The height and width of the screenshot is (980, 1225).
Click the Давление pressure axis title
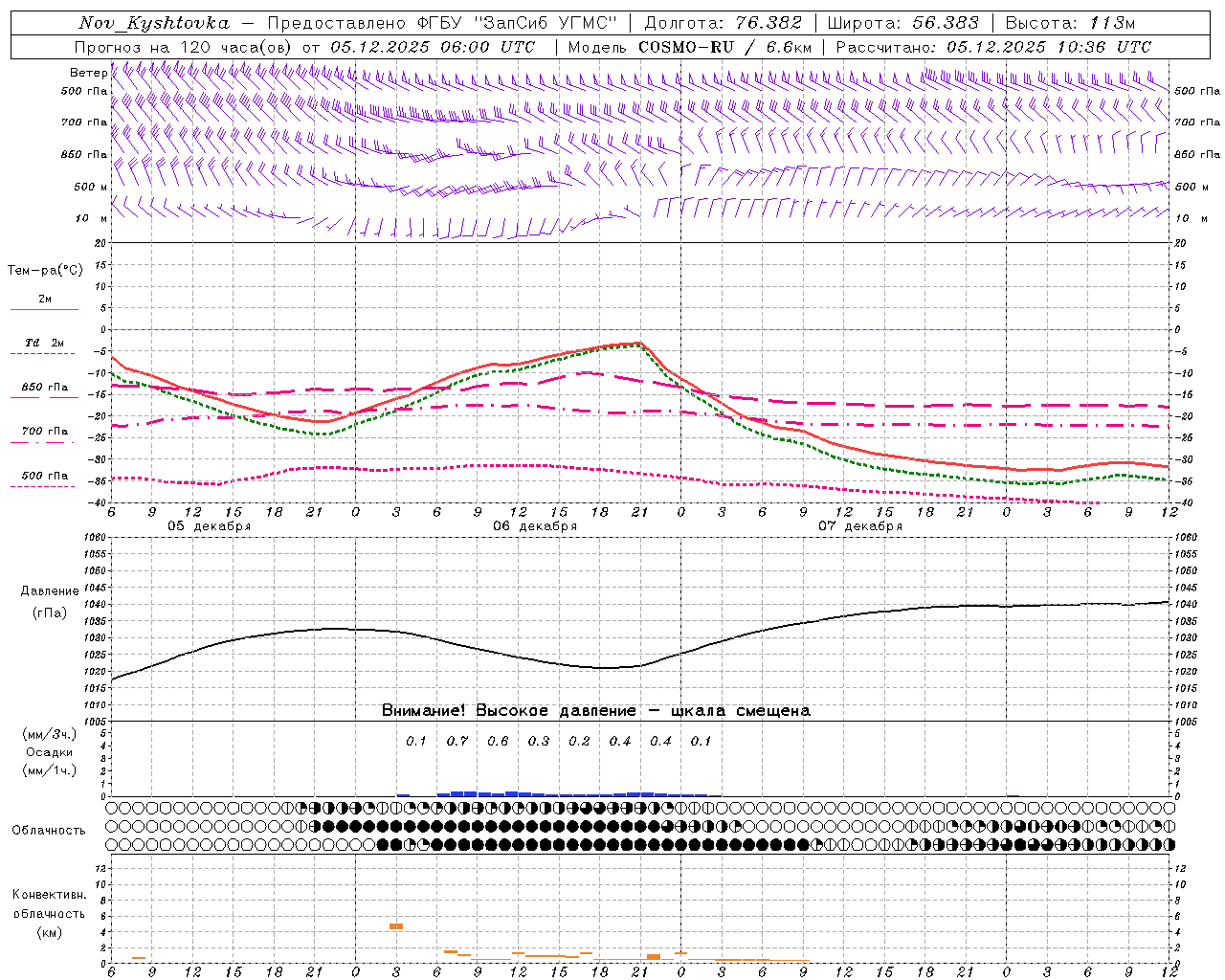(x=50, y=591)
